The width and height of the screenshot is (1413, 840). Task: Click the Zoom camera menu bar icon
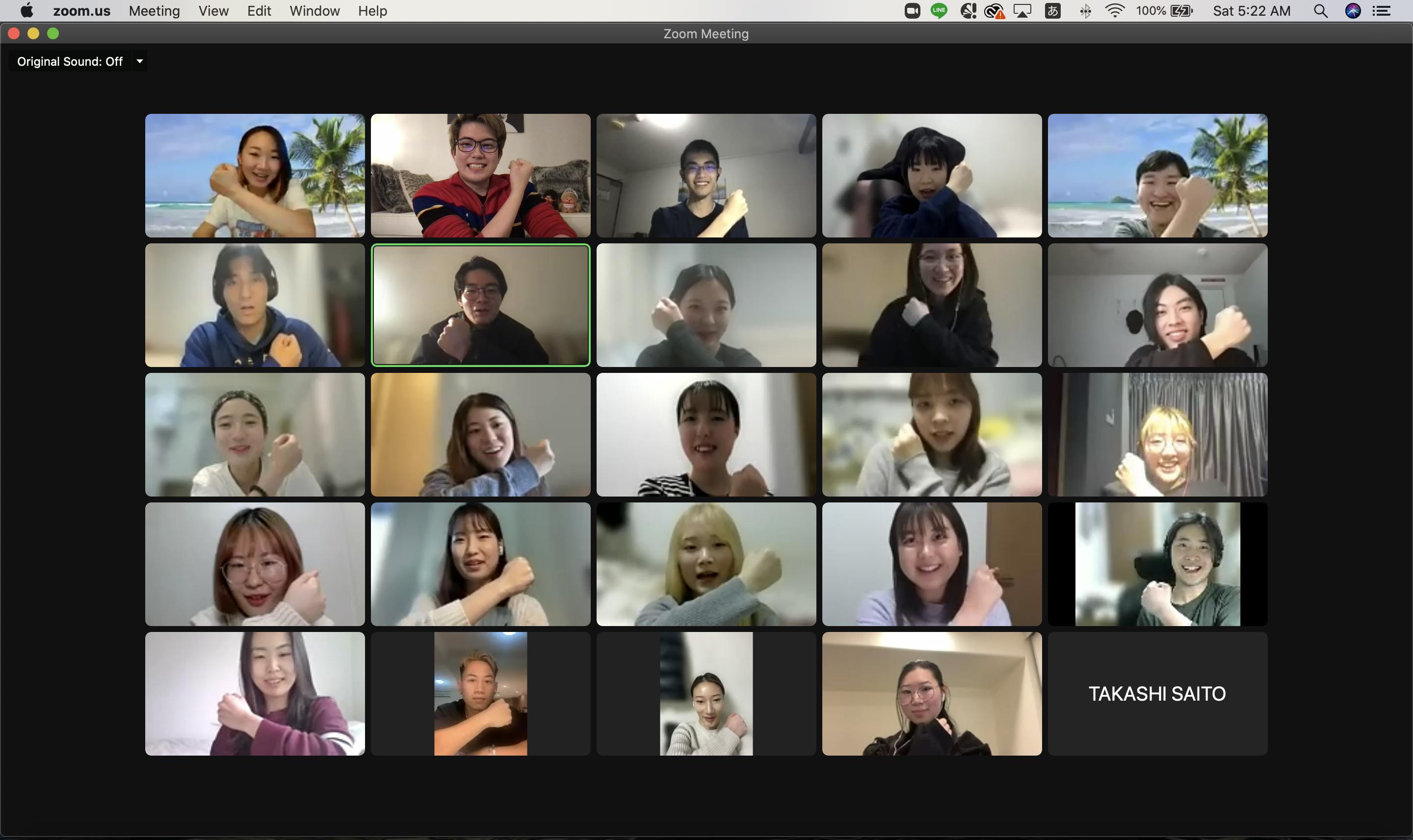pyautogui.click(x=912, y=11)
